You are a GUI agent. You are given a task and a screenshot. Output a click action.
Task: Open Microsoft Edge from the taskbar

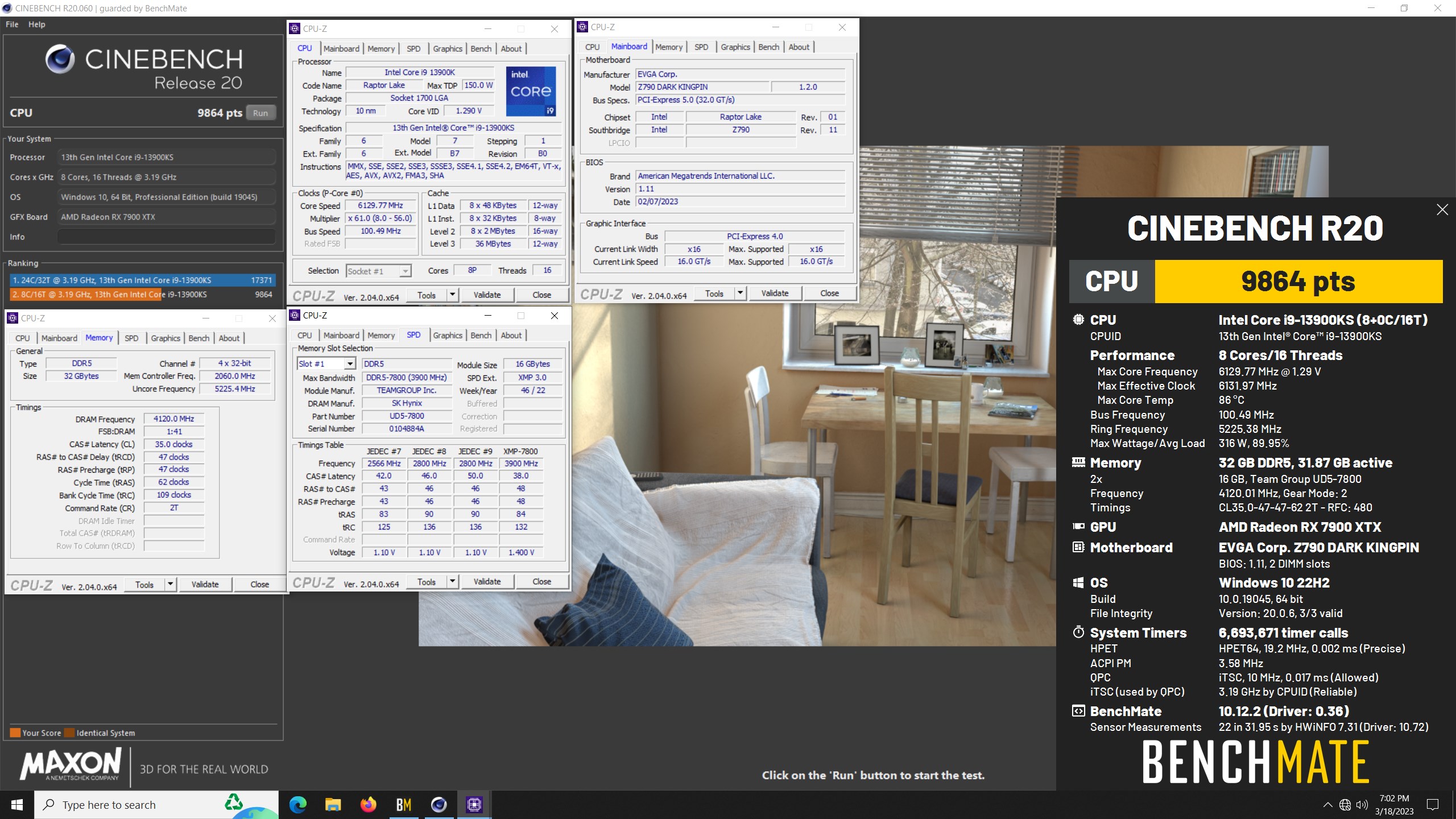(297, 805)
